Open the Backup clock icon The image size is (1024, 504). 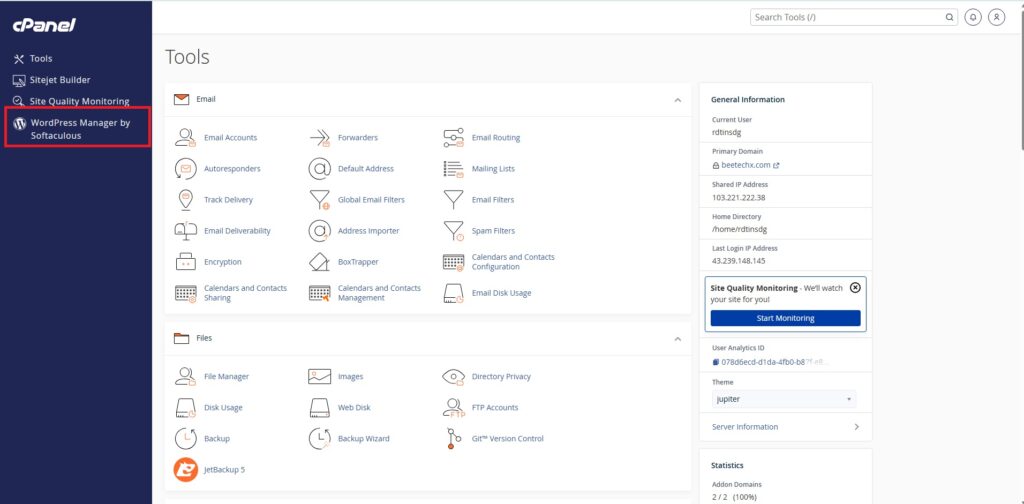(x=185, y=439)
